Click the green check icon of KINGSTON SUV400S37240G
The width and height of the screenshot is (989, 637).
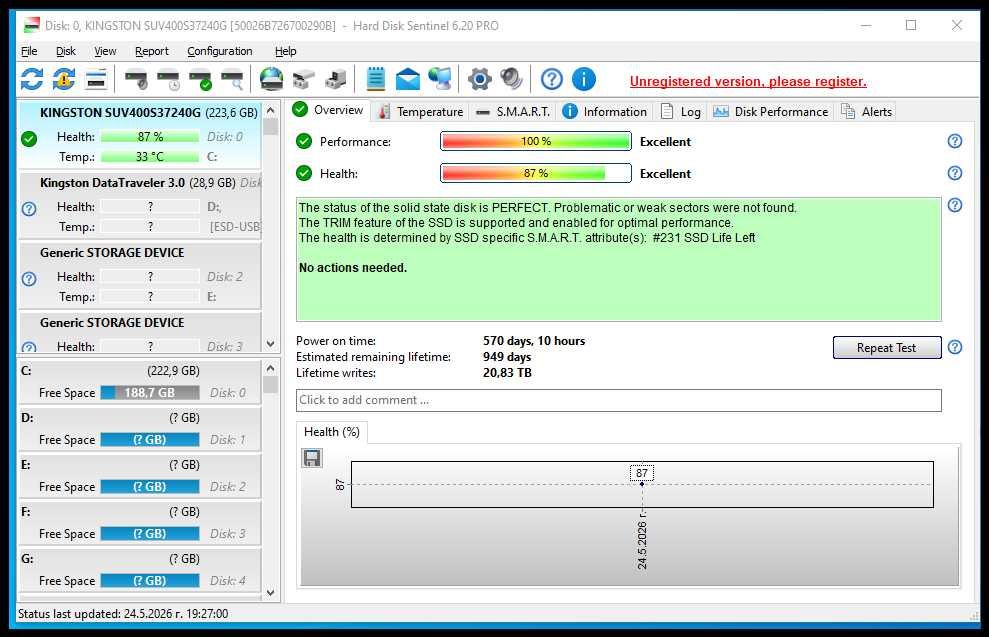[29, 139]
